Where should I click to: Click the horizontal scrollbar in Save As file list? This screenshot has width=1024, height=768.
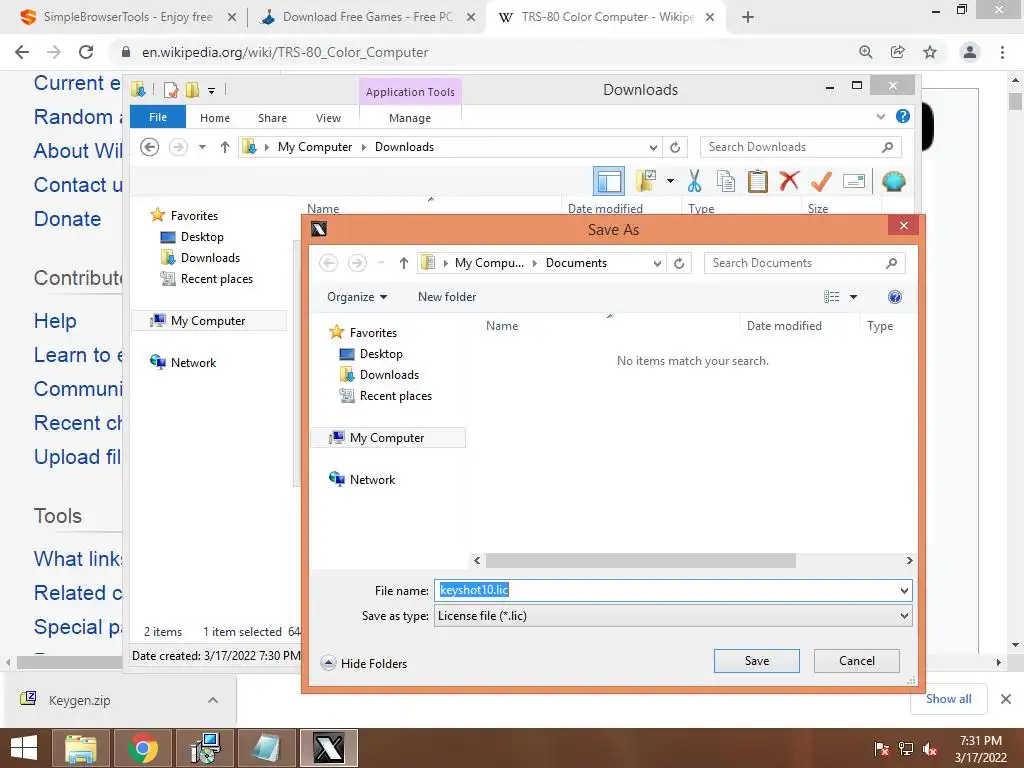(641, 561)
